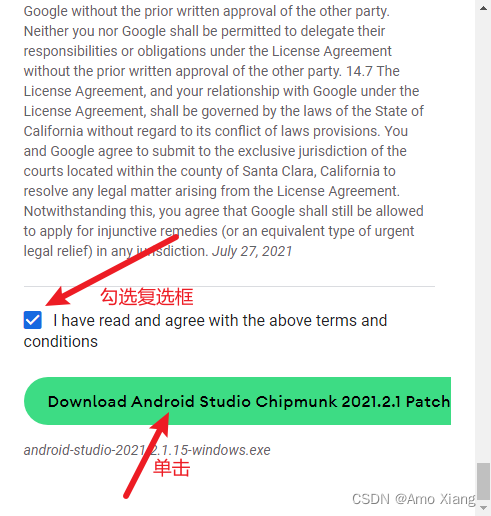
Task: Click the "Notwithstanding this" sentence start
Action: click(90, 211)
